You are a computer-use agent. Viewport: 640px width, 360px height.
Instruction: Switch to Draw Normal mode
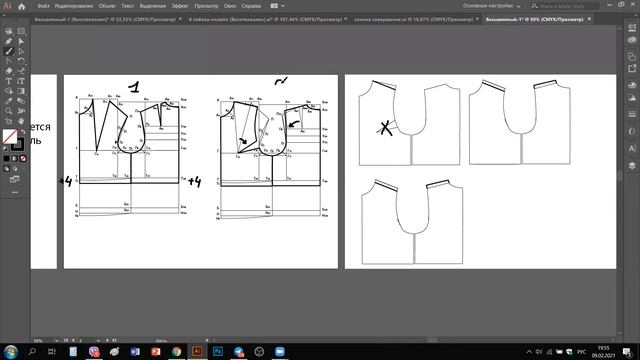point(7,168)
